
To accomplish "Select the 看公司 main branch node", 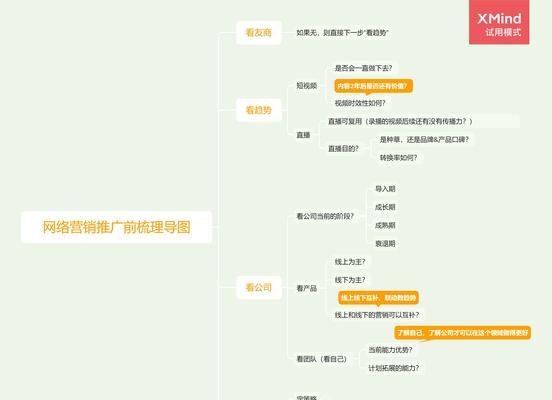I will [259, 288].
